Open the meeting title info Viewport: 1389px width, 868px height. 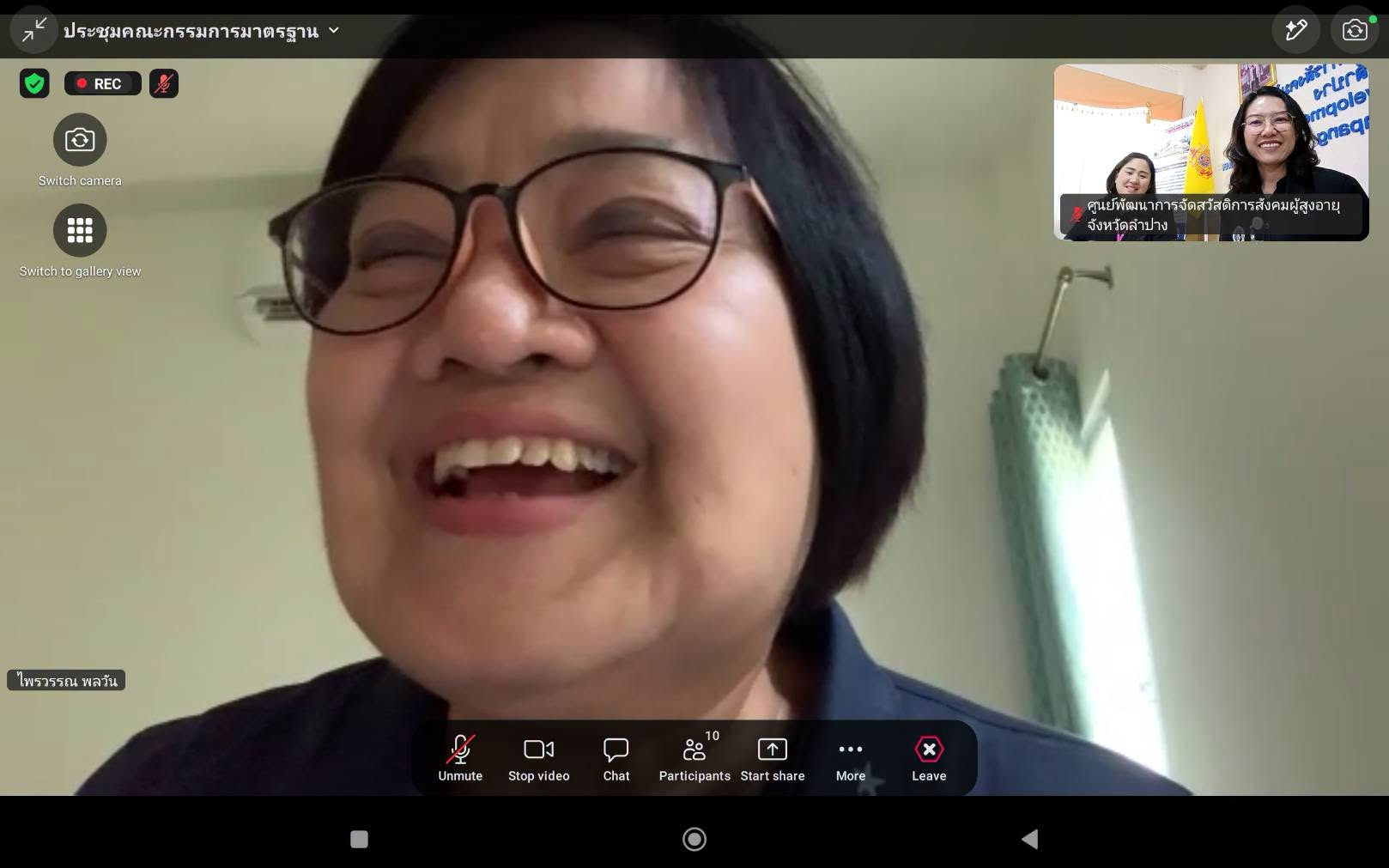(x=191, y=31)
